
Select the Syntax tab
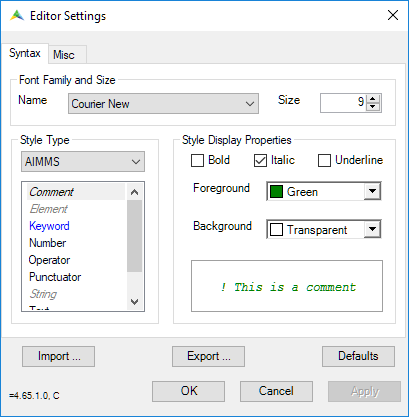click(x=25, y=53)
